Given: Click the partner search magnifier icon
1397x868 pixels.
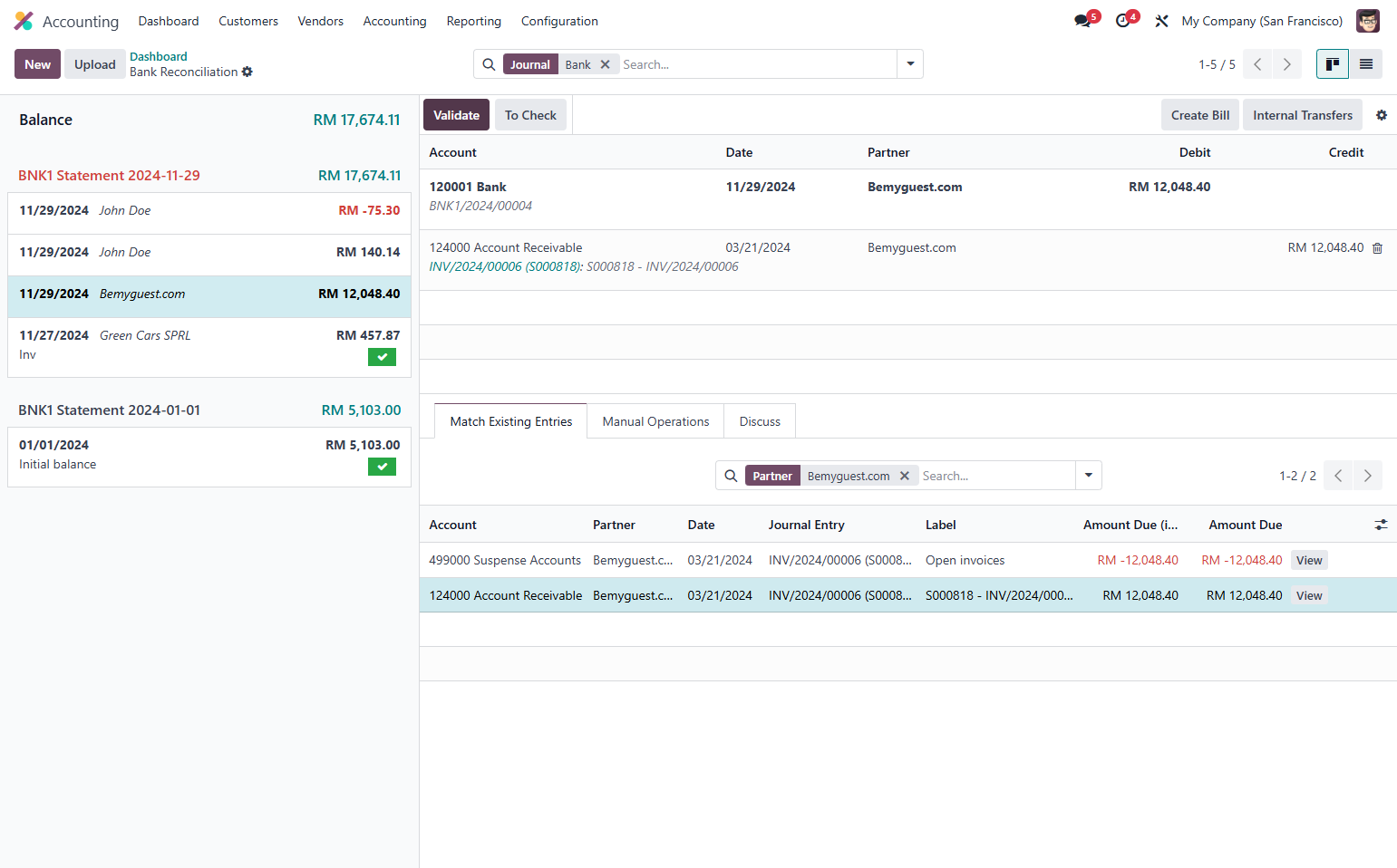Looking at the screenshot, I should pyautogui.click(x=731, y=476).
